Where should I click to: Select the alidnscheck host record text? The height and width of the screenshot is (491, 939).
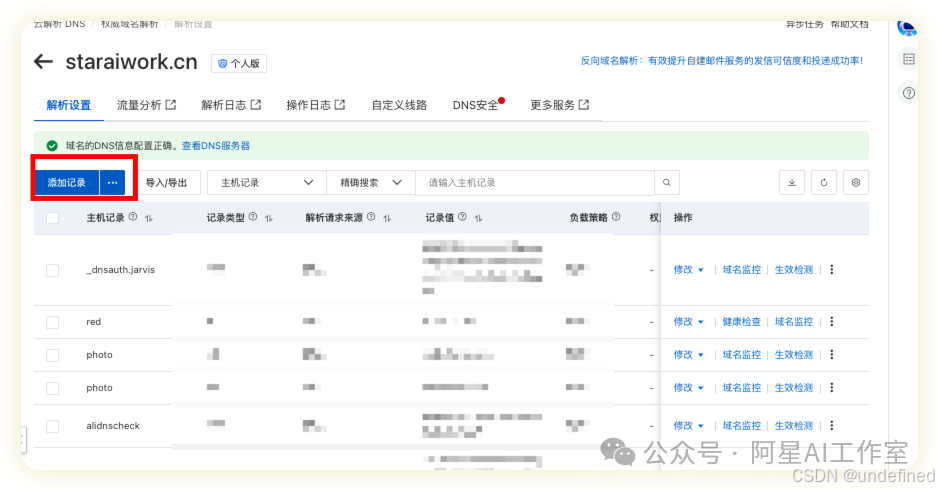coord(113,426)
